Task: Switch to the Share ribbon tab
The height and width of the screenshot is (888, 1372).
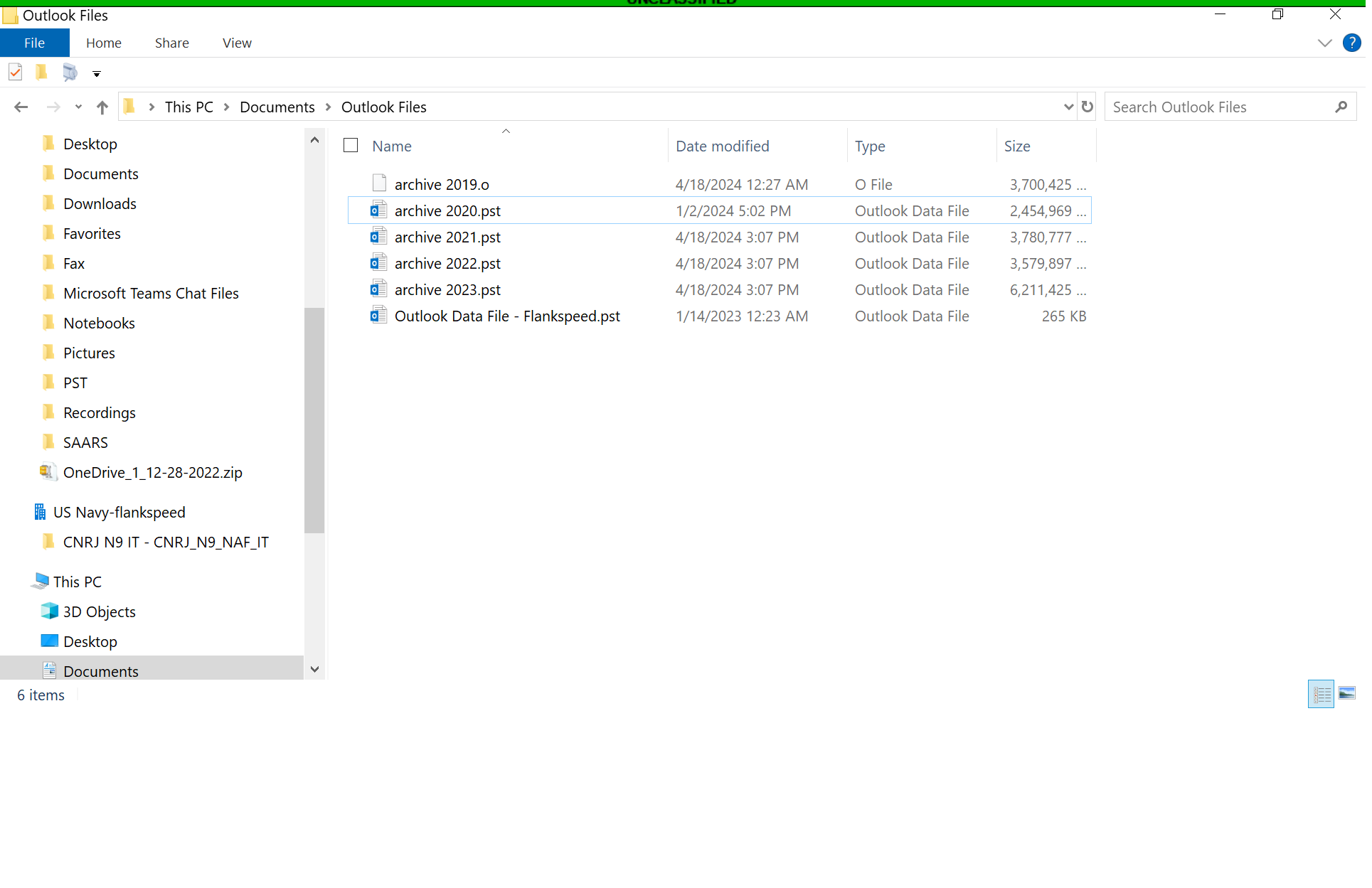Action: [x=173, y=43]
